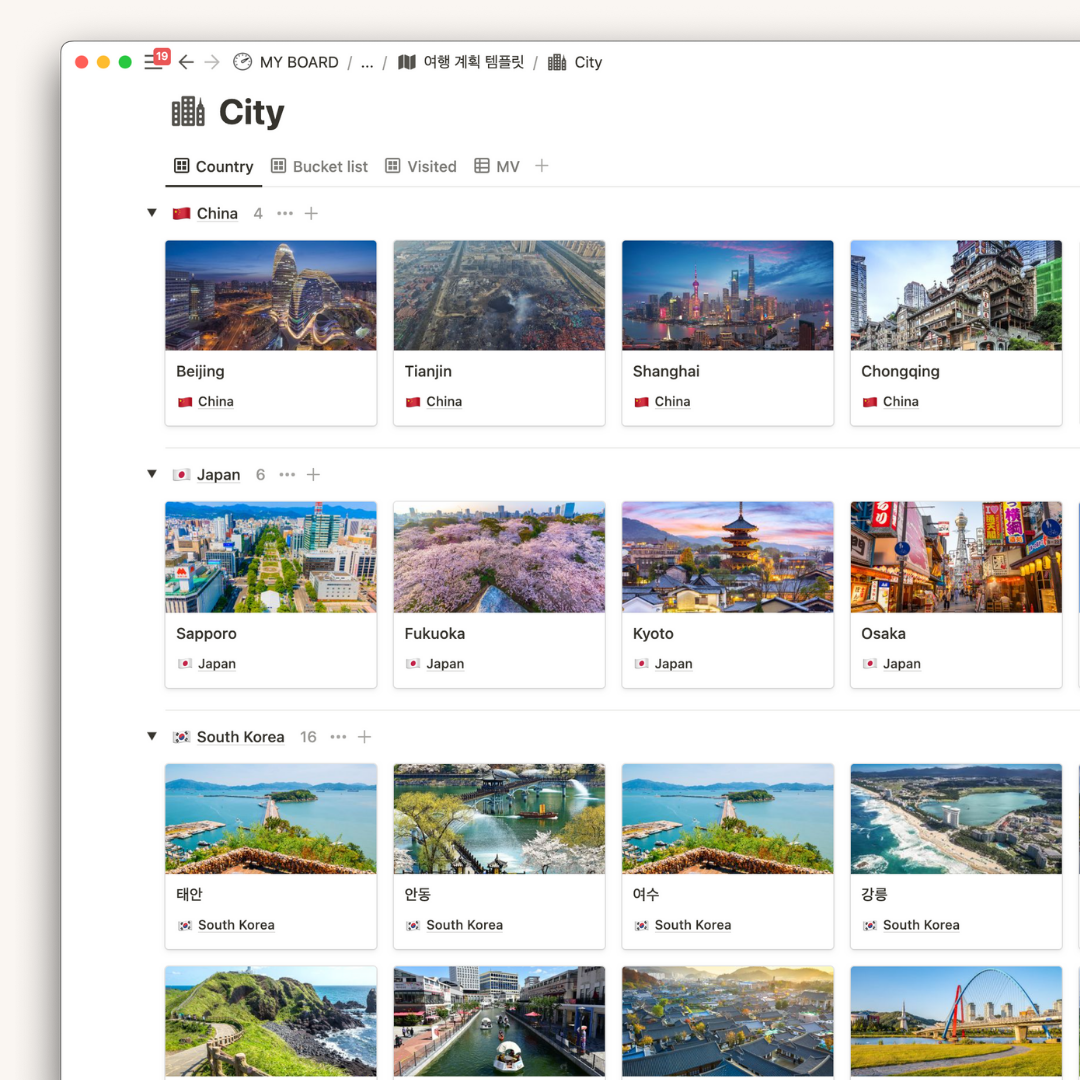Open the Japan group header link
1080x1080 pixels.
pos(218,475)
